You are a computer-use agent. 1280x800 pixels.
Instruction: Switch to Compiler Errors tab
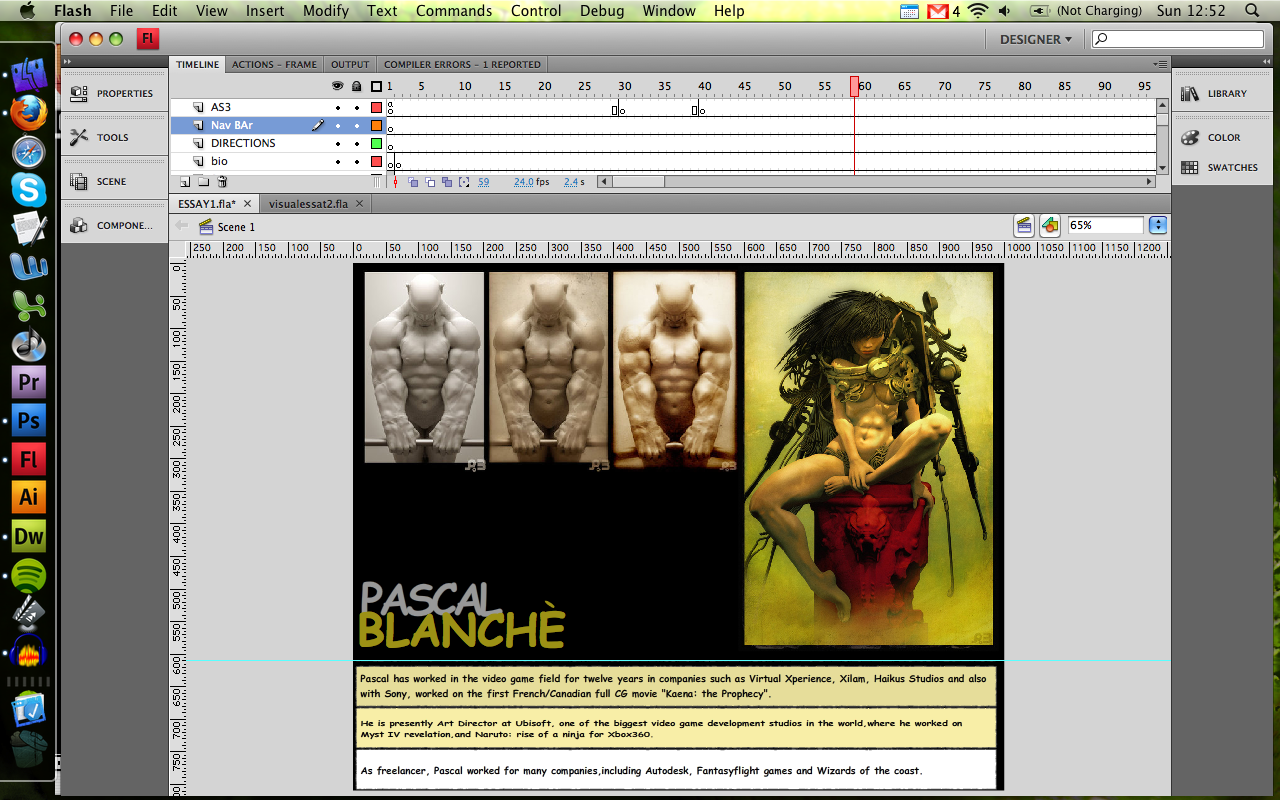[x=462, y=64]
